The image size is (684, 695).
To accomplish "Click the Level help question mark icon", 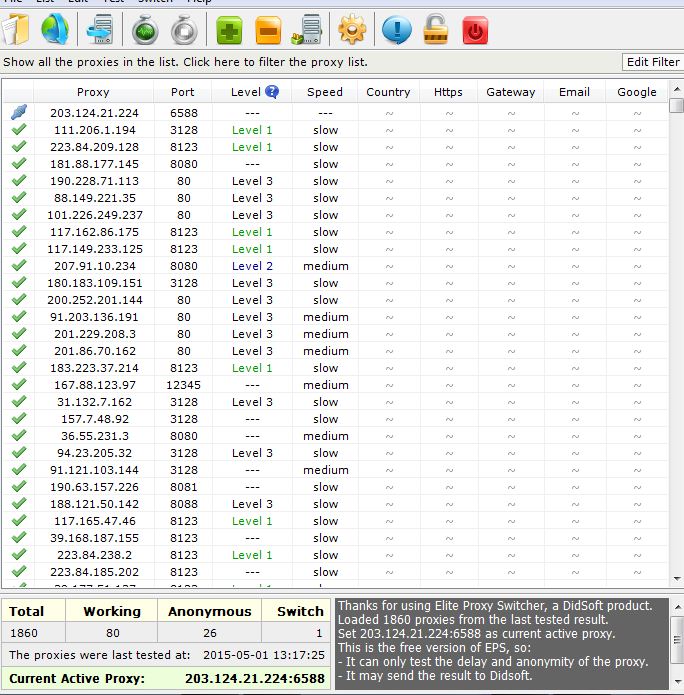I will pos(272,92).
